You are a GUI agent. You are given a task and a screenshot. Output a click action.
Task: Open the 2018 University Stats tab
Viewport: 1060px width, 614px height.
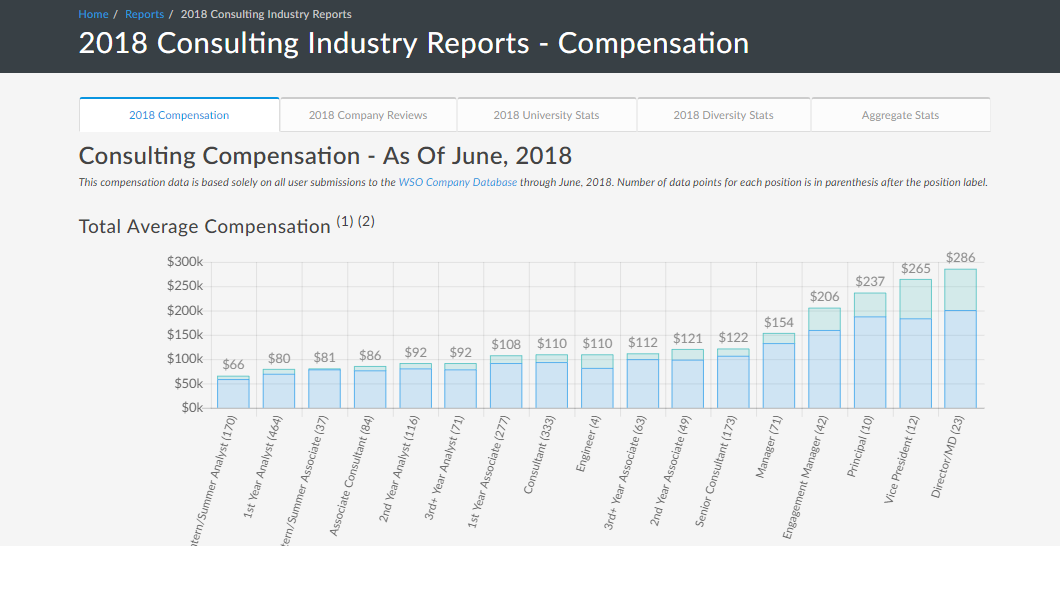pyautogui.click(x=546, y=115)
